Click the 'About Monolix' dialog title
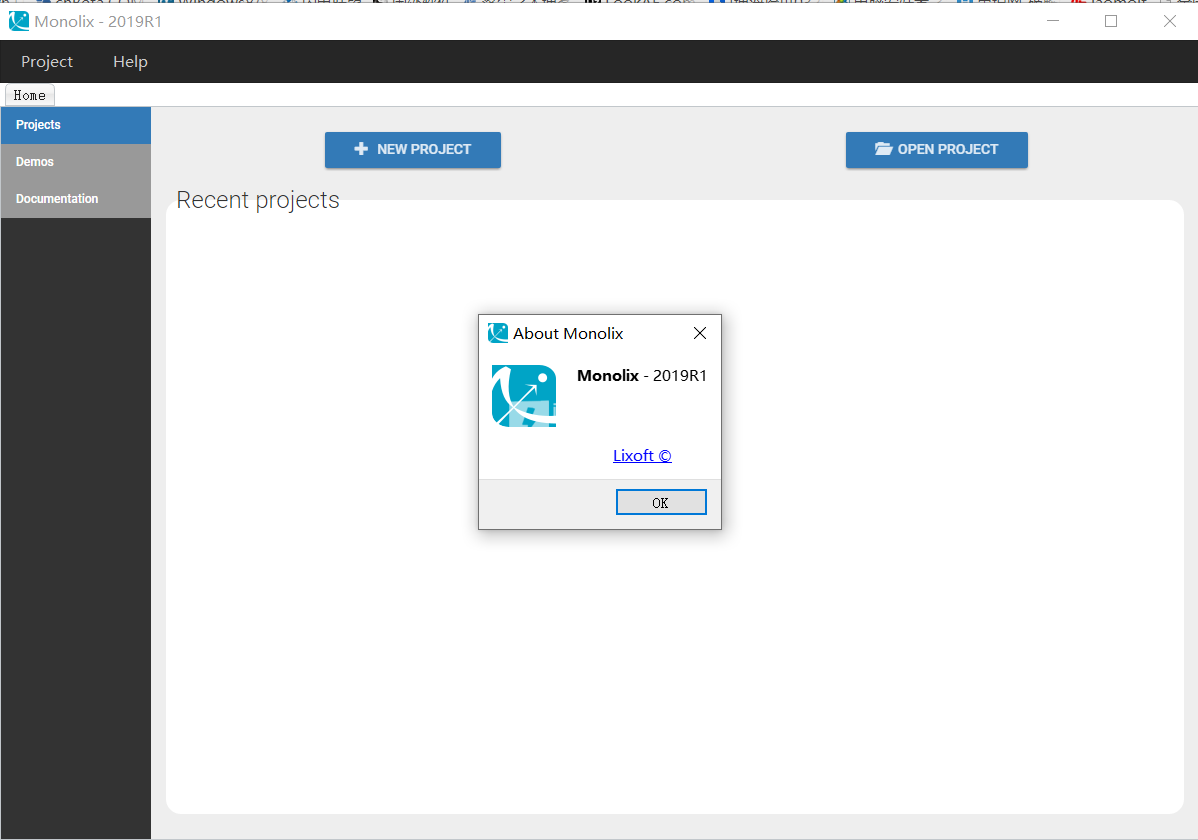This screenshot has height=840, width=1198. point(568,333)
